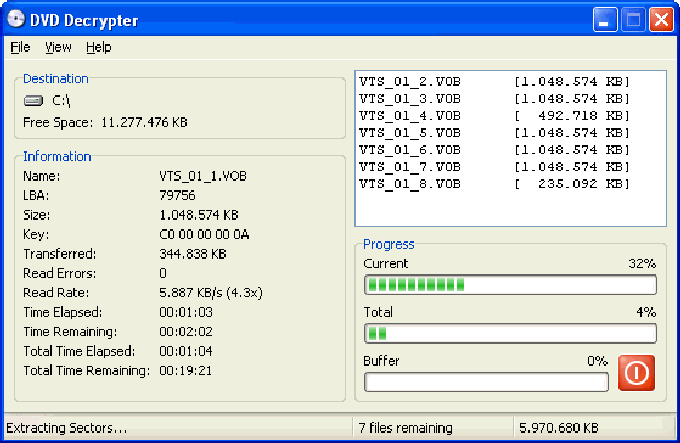
Task: Click the Free Space value 11.277.476 KB
Action: tap(144, 123)
